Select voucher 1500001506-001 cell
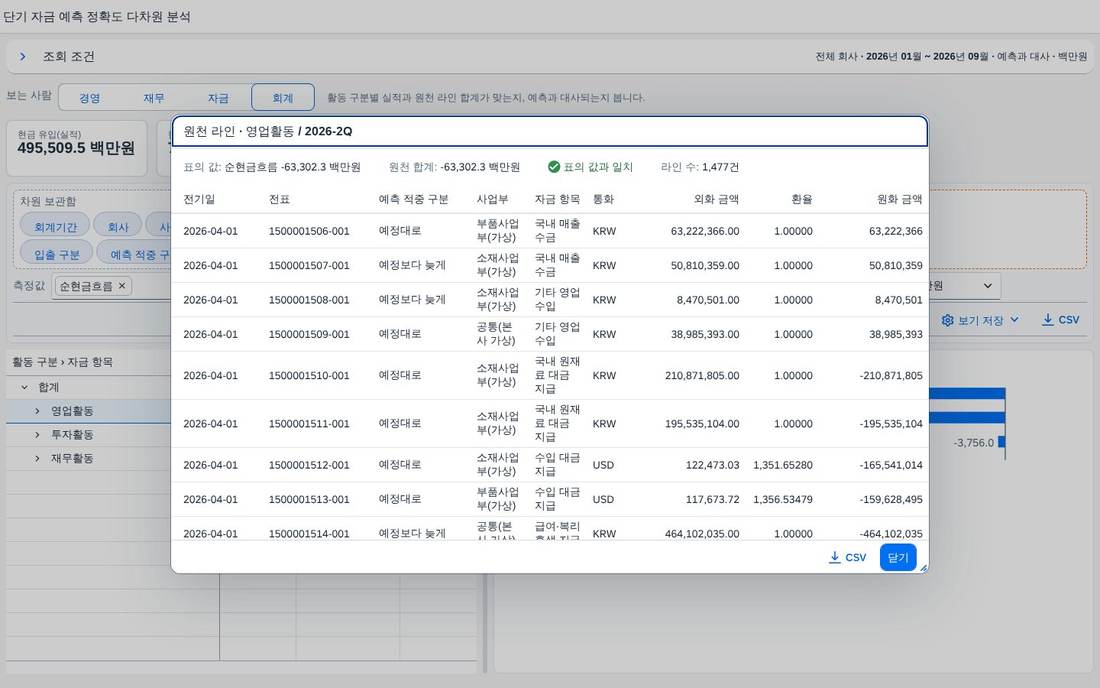This screenshot has height=688, width=1100. 309,231
